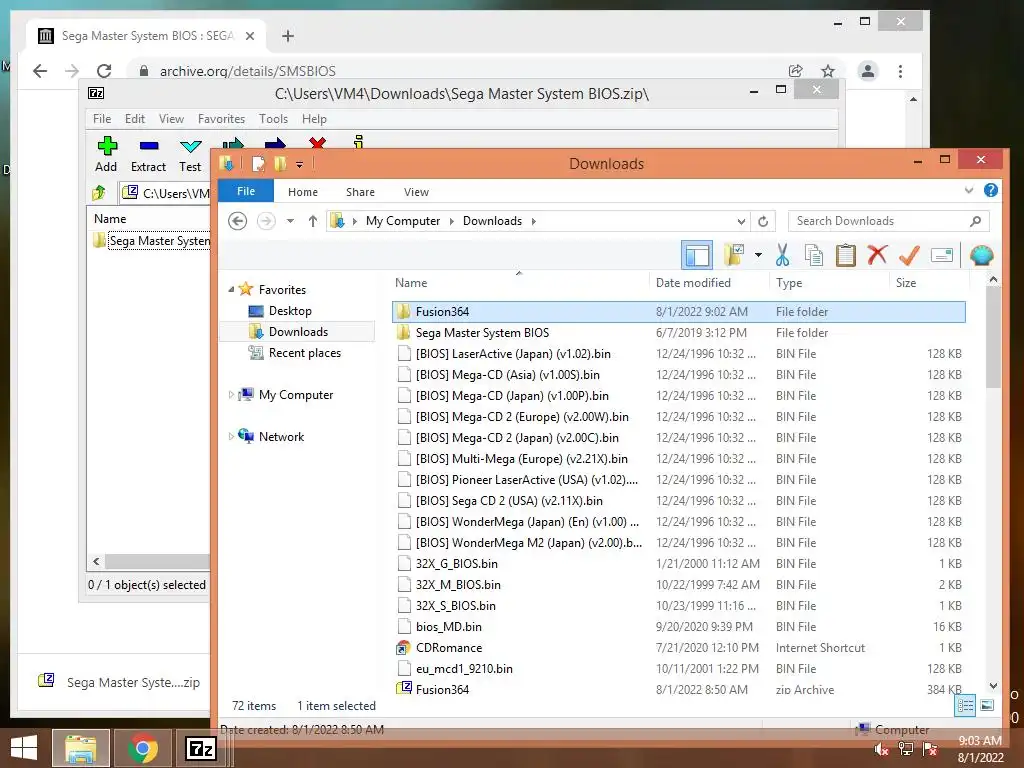The height and width of the screenshot is (768, 1024).
Task: Go back in Downloads explorer
Action: coord(238,221)
